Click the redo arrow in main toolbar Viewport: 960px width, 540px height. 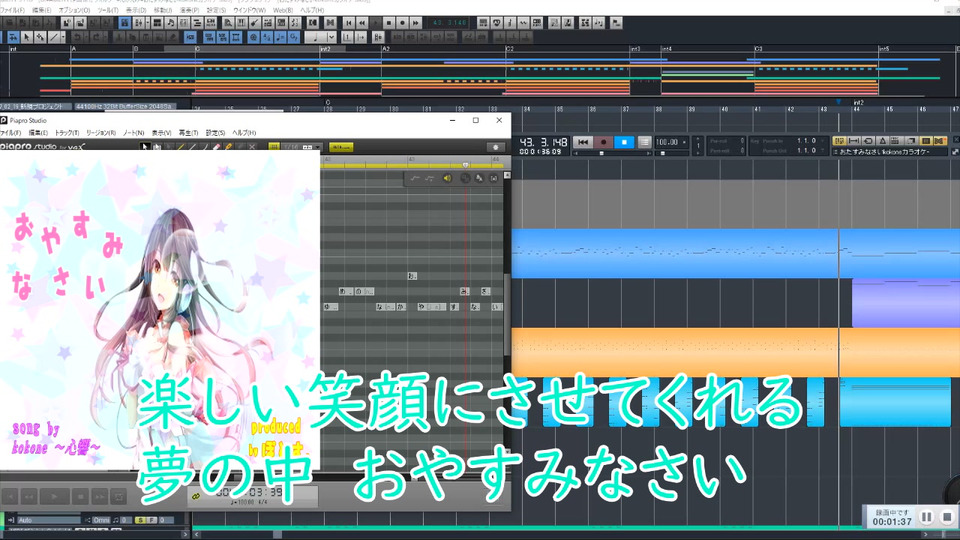point(96,37)
